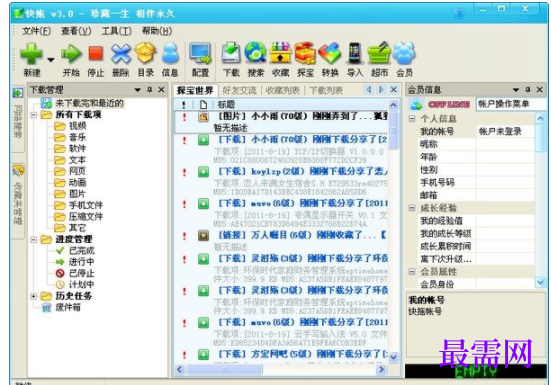
Task: Open the 下载管理 panel dropdown arrow
Action: pyautogui.click(x=137, y=90)
